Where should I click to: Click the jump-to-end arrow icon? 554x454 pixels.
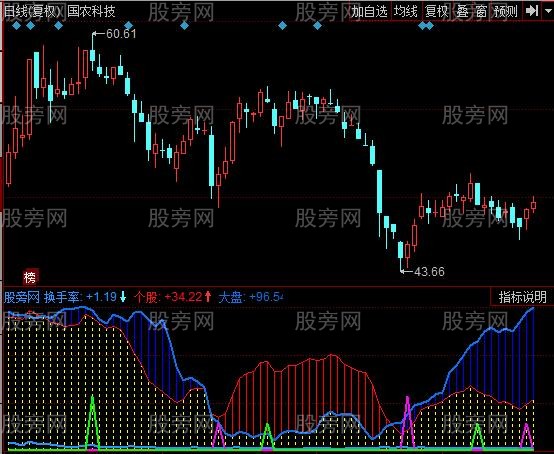coord(531,11)
